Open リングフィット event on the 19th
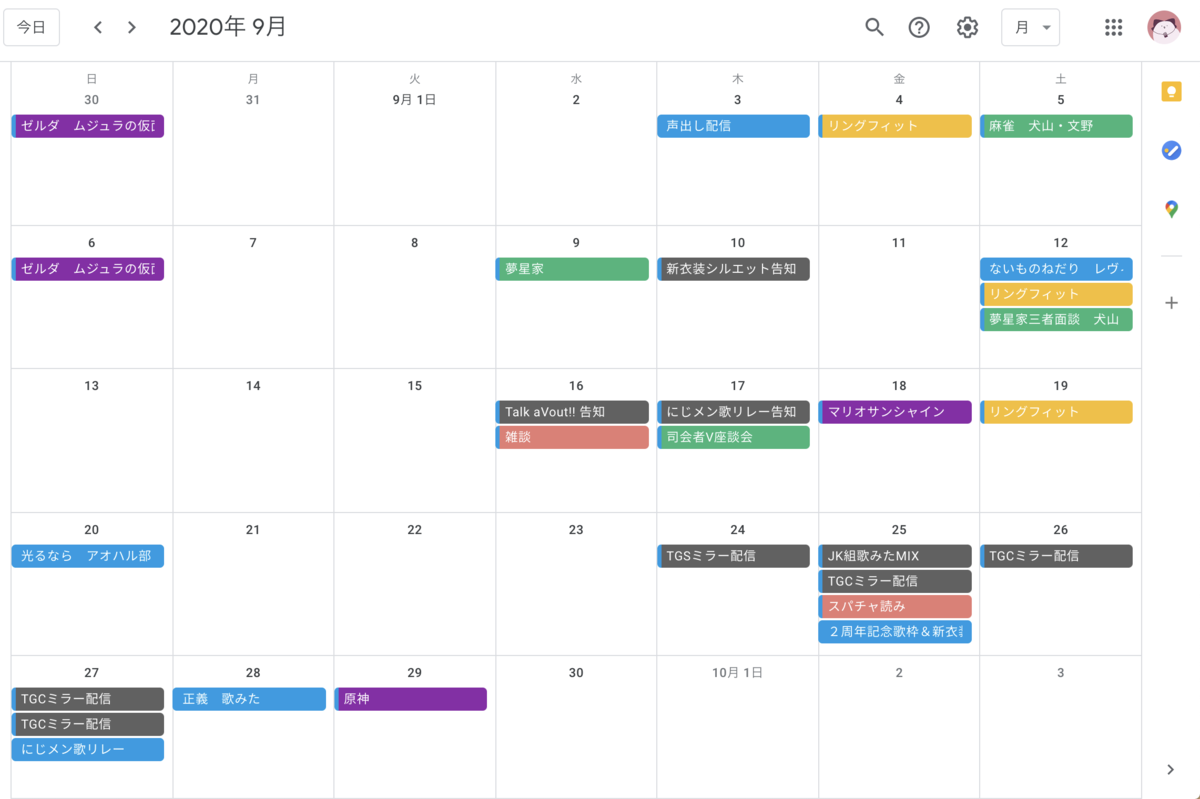 pyautogui.click(x=1056, y=412)
